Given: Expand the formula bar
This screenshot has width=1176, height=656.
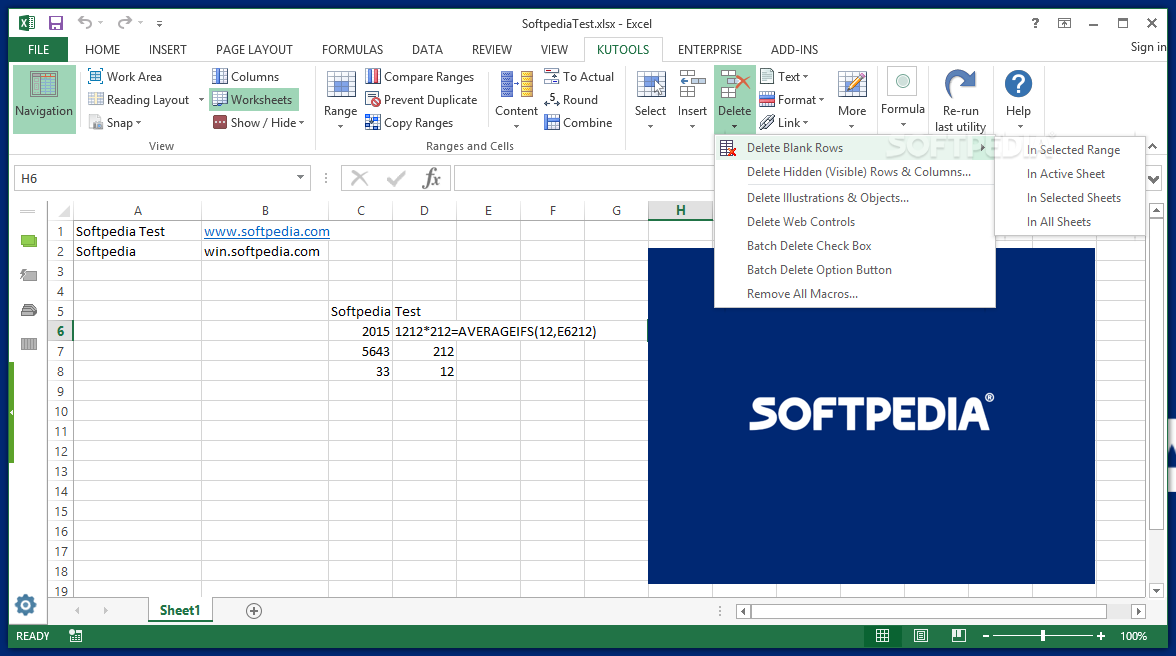Looking at the screenshot, I should click(x=1154, y=179).
